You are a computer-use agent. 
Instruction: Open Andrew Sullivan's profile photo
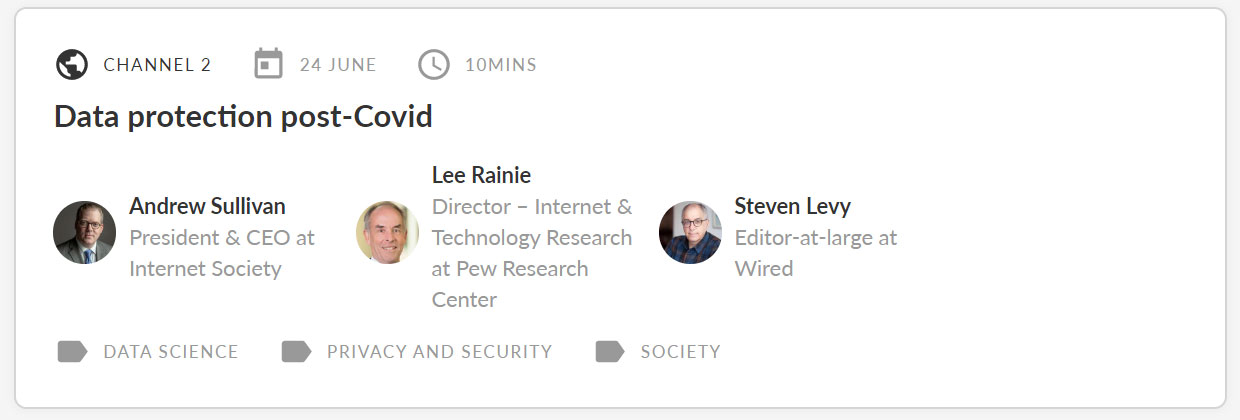pyautogui.click(x=84, y=232)
